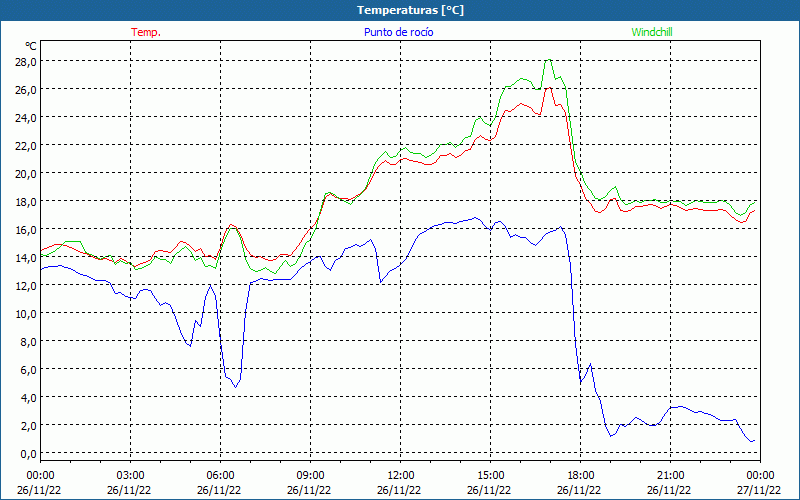The width and height of the screenshot is (800, 500).
Task: Click the 16,0 y-axis value
Action: (26, 230)
